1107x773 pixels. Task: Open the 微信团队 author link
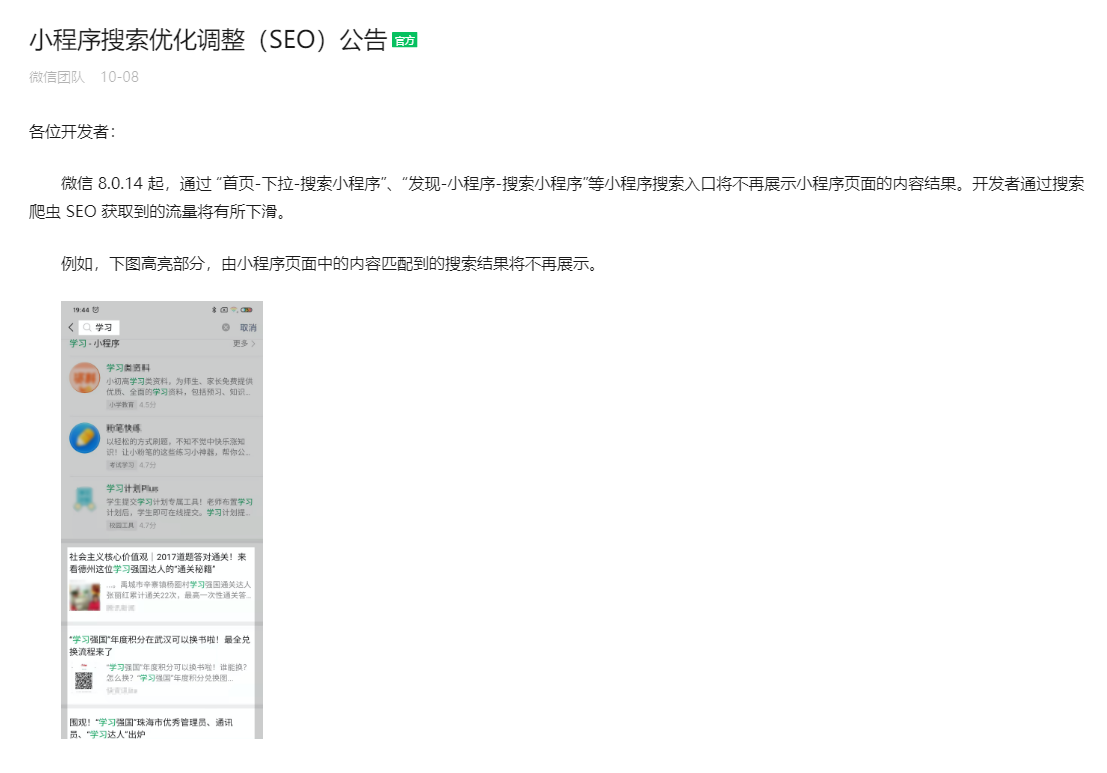(56, 77)
